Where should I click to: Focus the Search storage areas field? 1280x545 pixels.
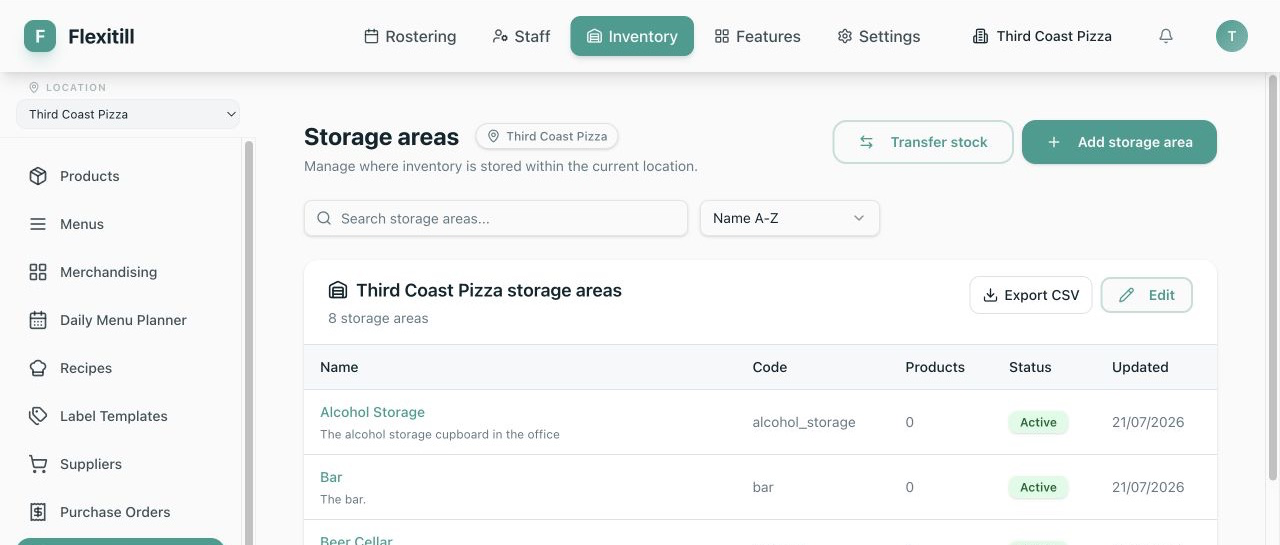point(496,218)
